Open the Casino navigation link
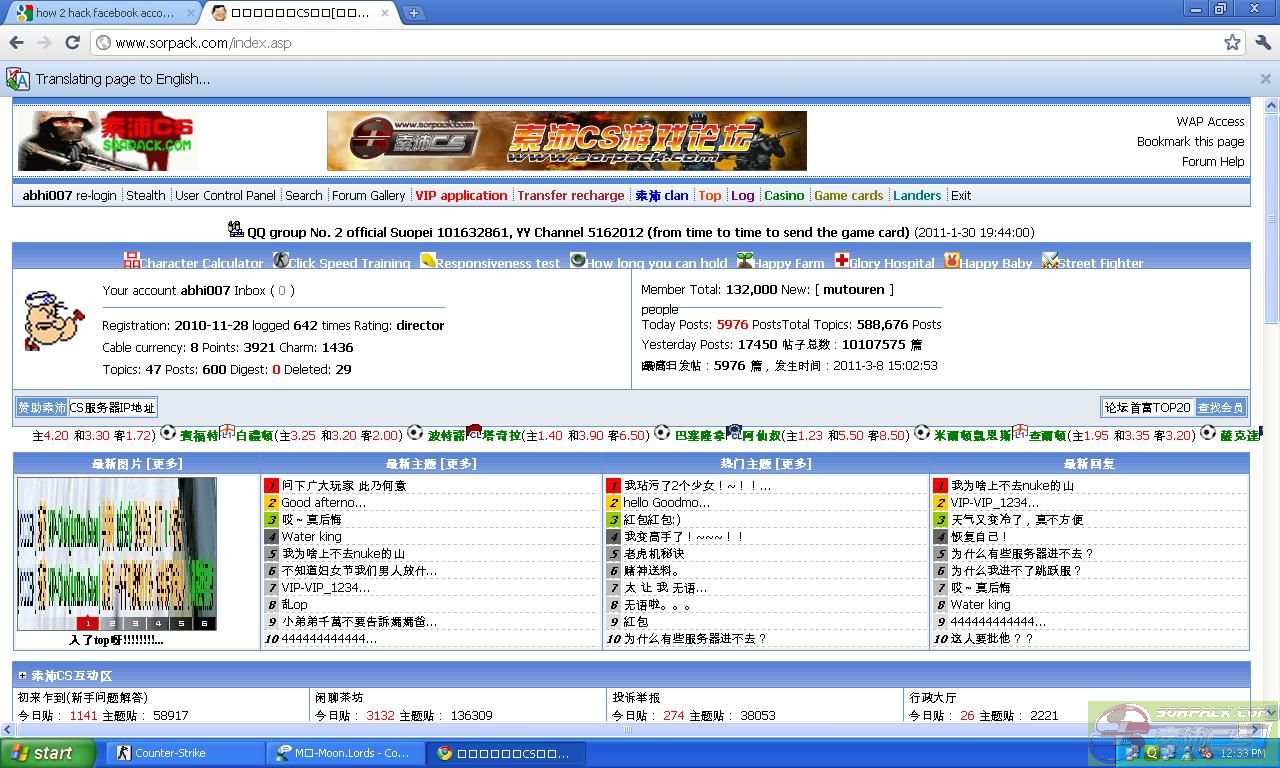The height and width of the screenshot is (768, 1280). tap(783, 196)
